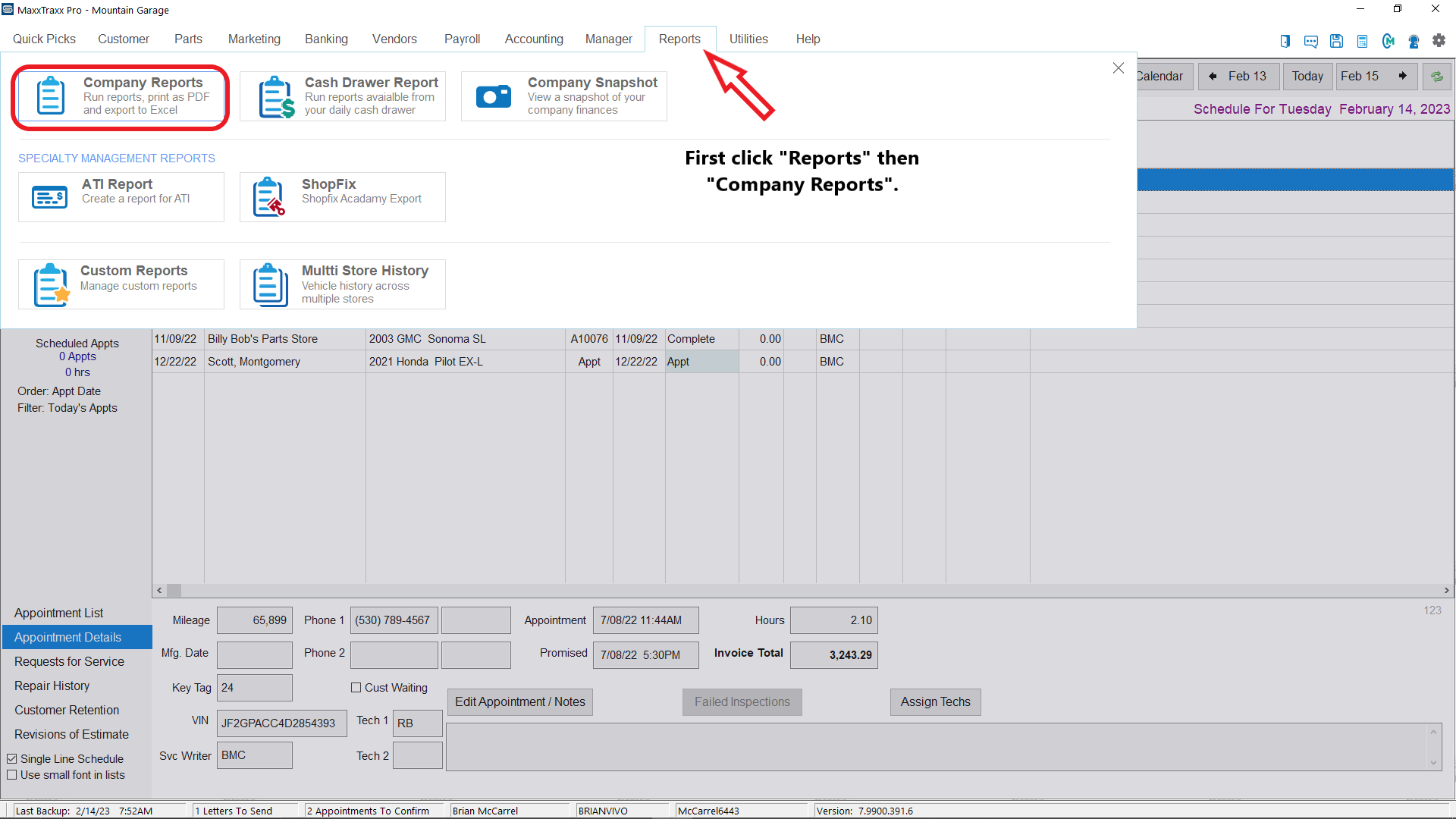
Task: Open the ShopFix Academy Export tile
Action: pos(343,197)
